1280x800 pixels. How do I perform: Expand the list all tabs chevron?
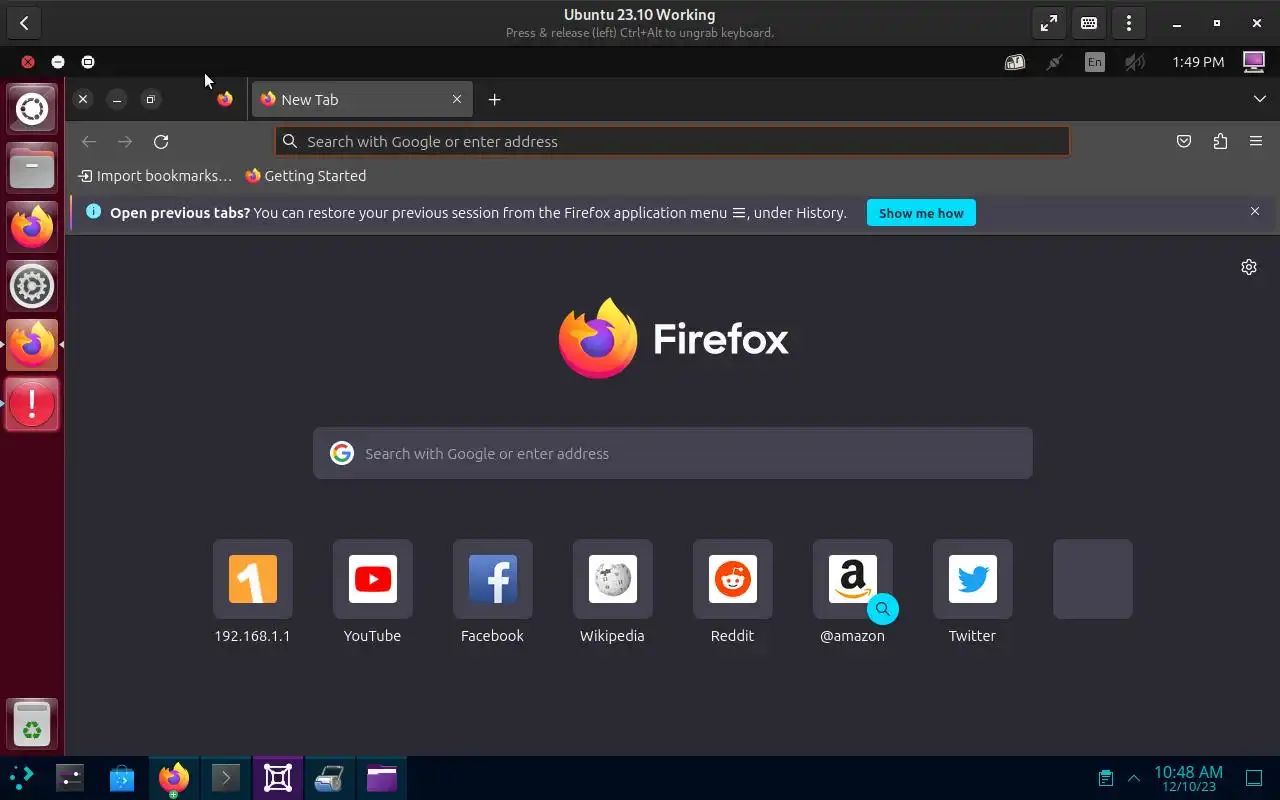coord(1259,99)
